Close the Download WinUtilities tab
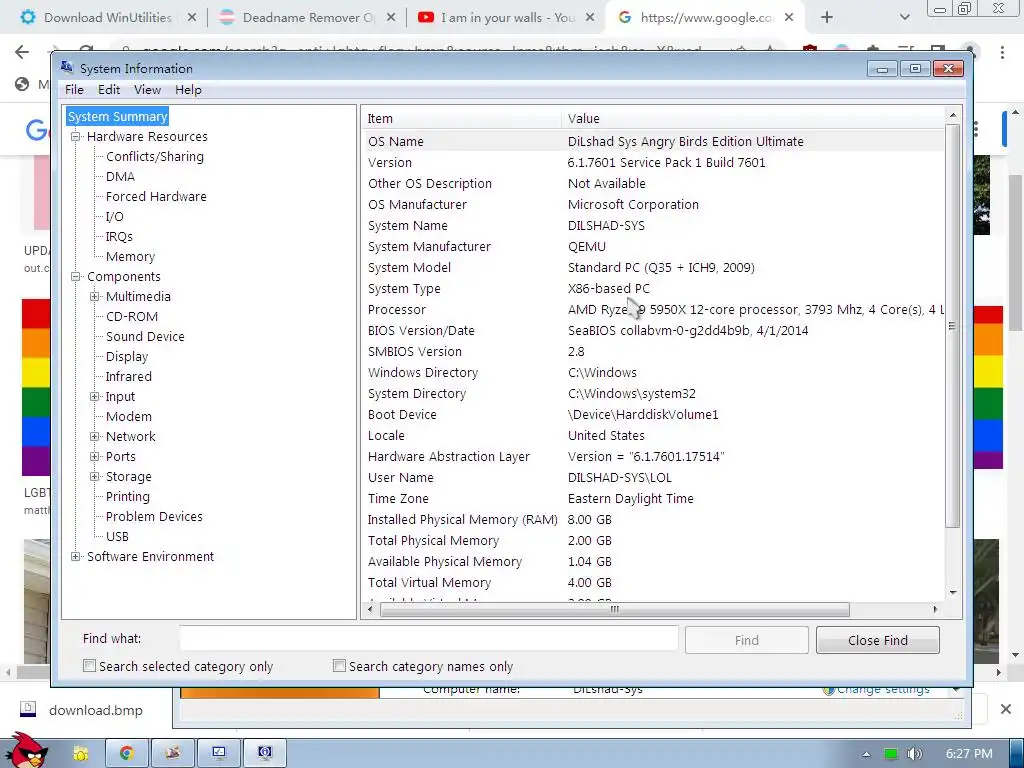 [x=191, y=18]
